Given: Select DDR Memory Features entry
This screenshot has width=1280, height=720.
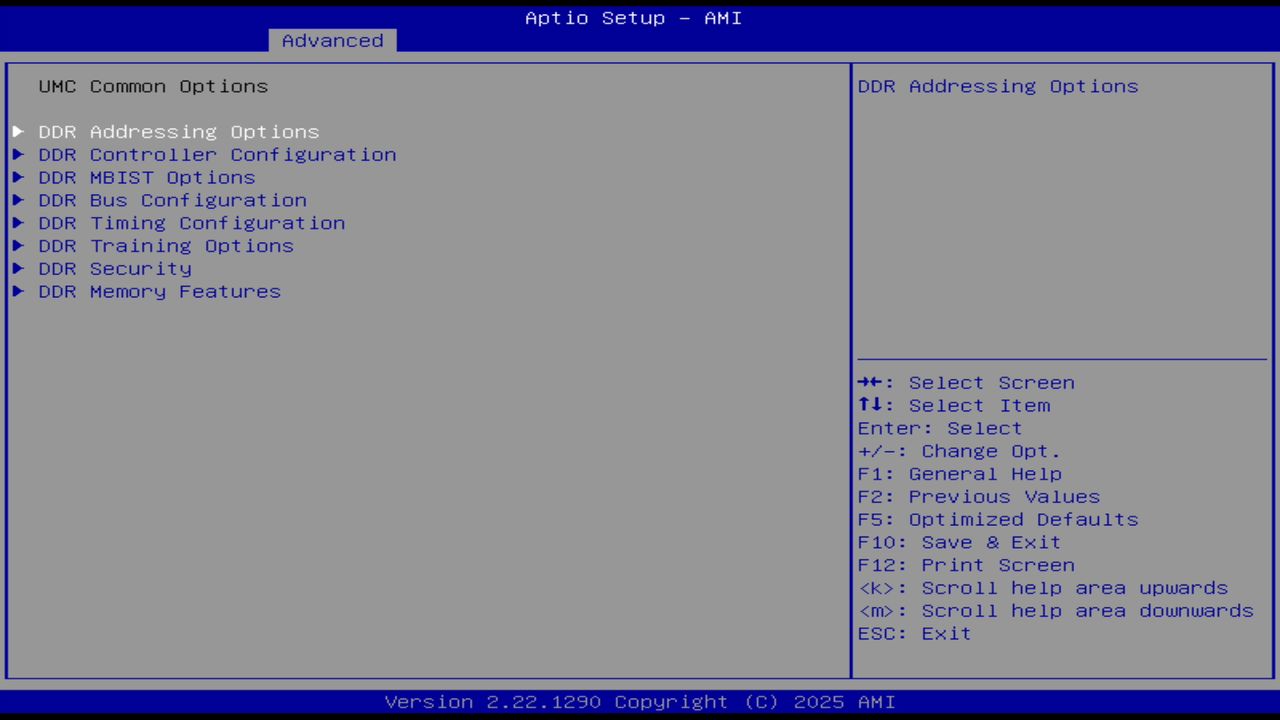Looking at the screenshot, I should tap(159, 291).
